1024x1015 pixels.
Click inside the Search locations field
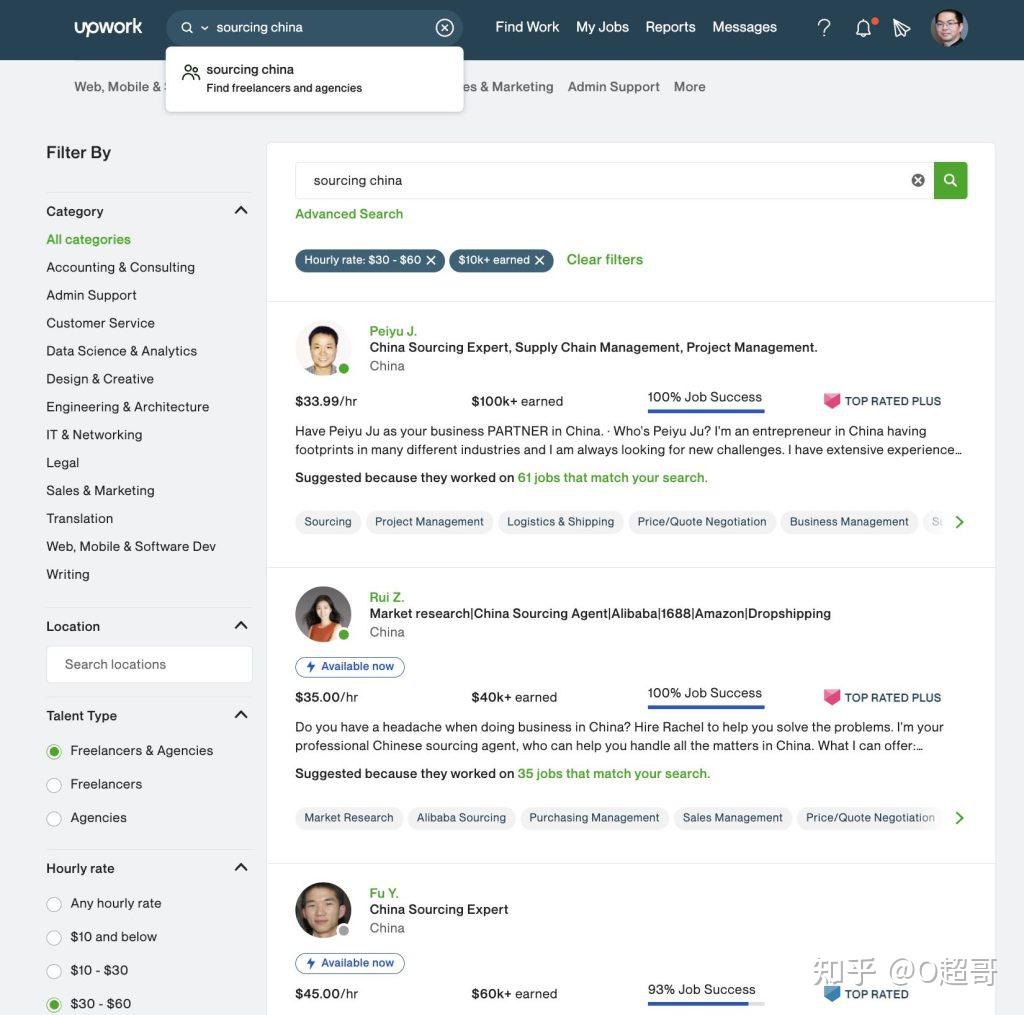coord(148,663)
